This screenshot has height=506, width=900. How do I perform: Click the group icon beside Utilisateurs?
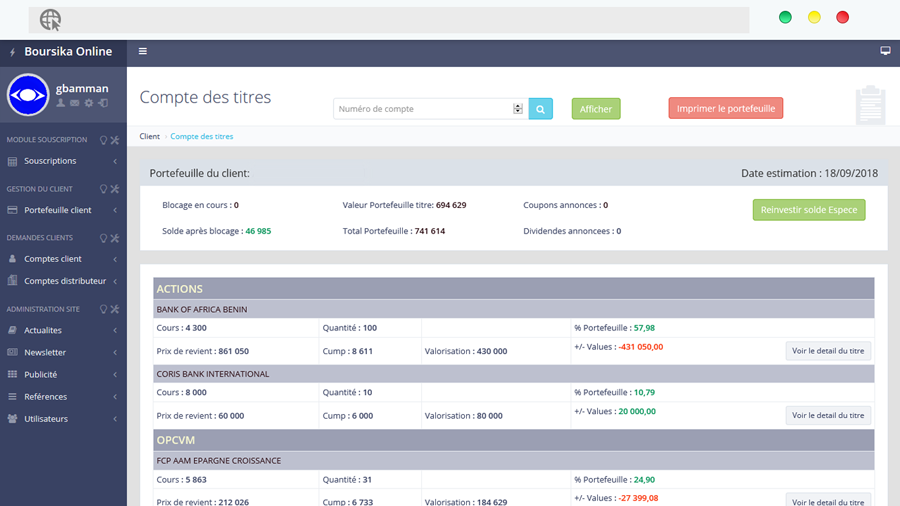pos(12,419)
